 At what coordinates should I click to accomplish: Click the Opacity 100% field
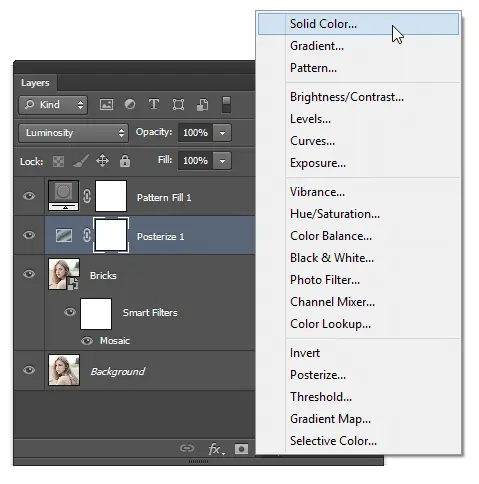pyautogui.click(x=195, y=133)
